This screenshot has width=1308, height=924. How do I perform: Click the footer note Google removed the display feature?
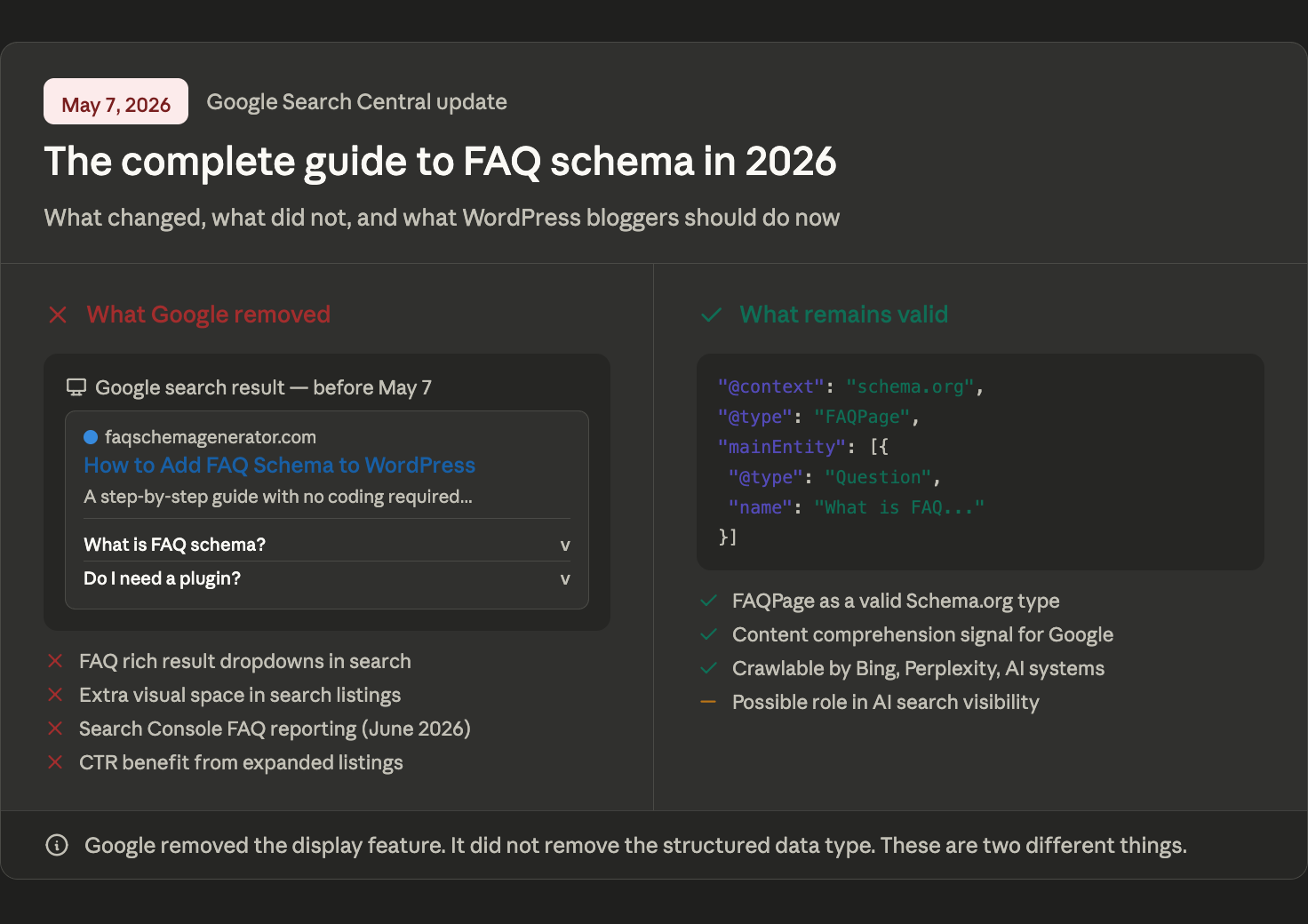coord(635,845)
